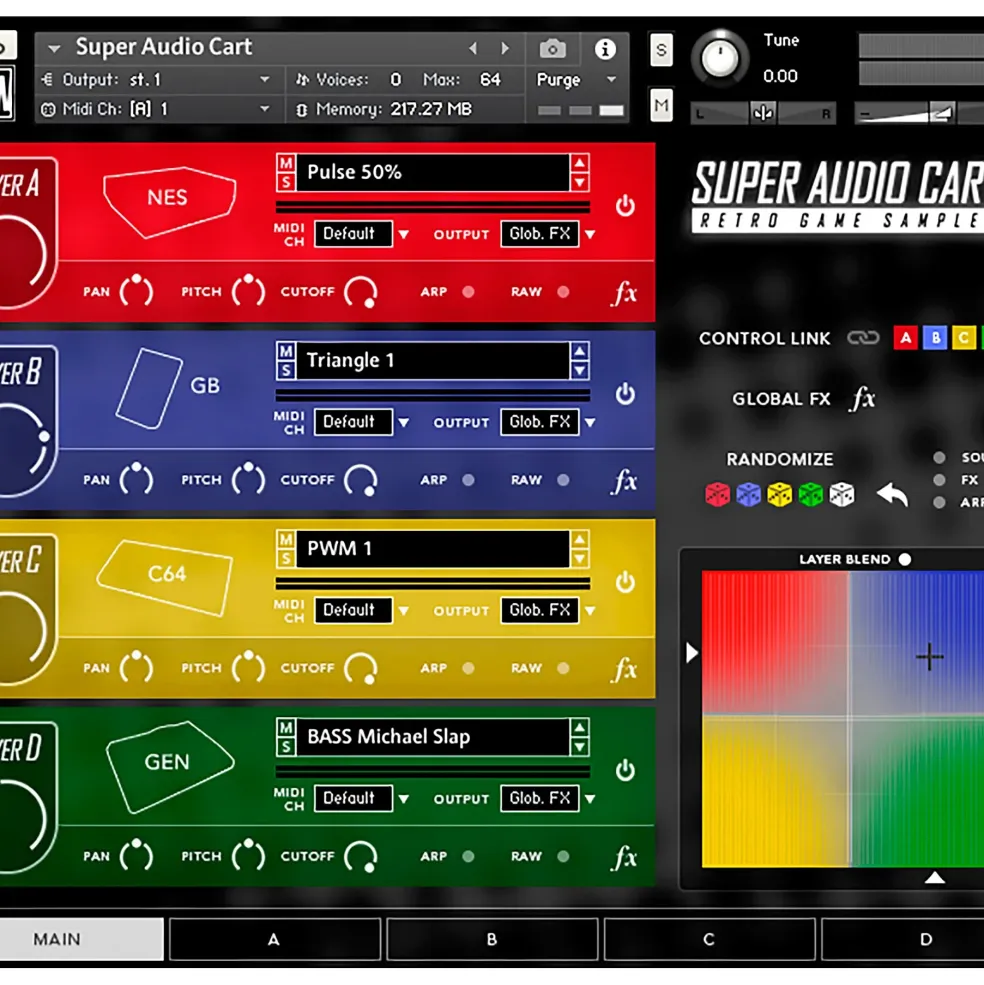Open Layer B fx panel
This screenshot has width=984, height=985.
[x=624, y=481]
